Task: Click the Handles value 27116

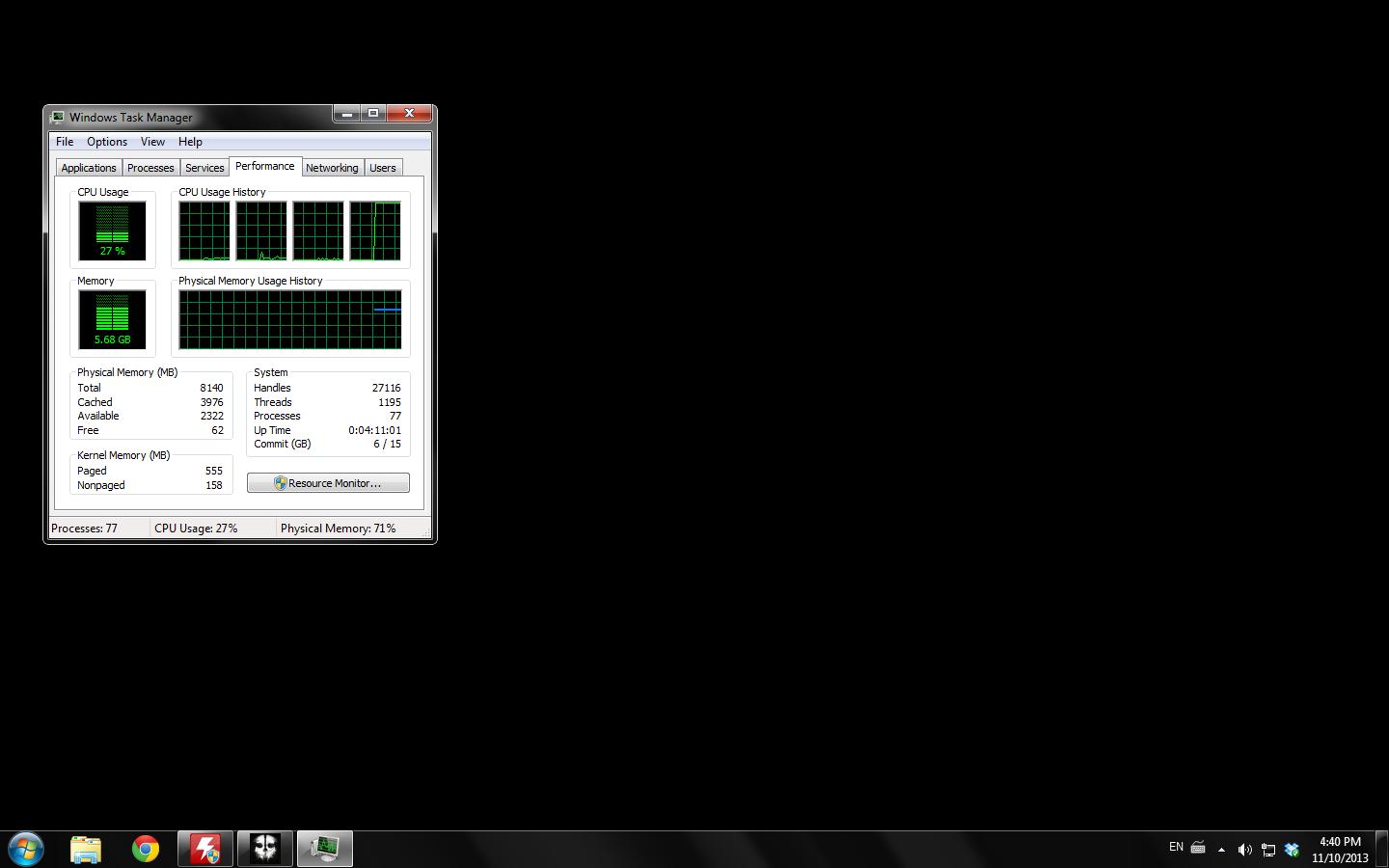Action: click(x=386, y=388)
